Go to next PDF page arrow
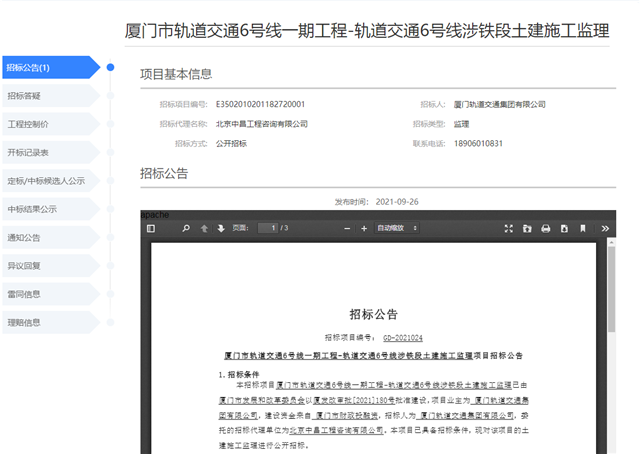 [221, 229]
